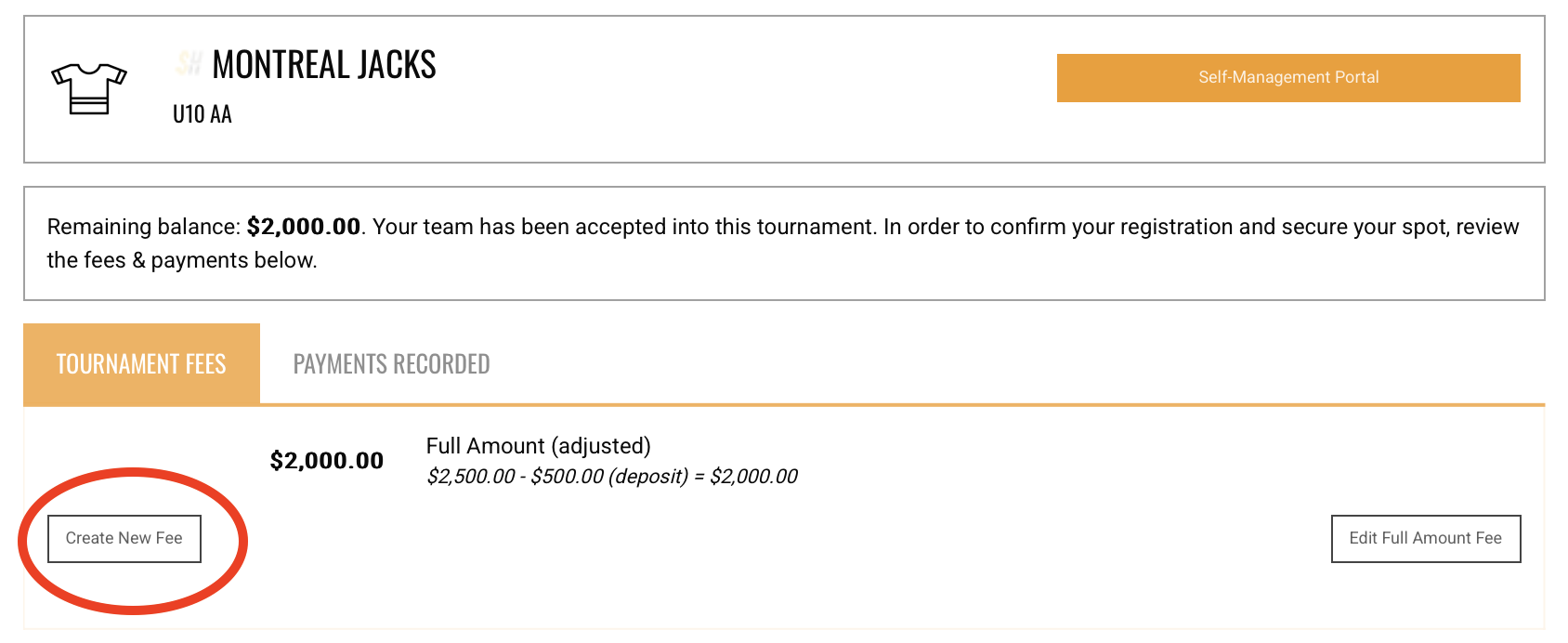Switch to the Tournament Fees tab
Image resolution: width=1568 pixels, height=643 pixels.
pyautogui.click(x=141, y=363)
